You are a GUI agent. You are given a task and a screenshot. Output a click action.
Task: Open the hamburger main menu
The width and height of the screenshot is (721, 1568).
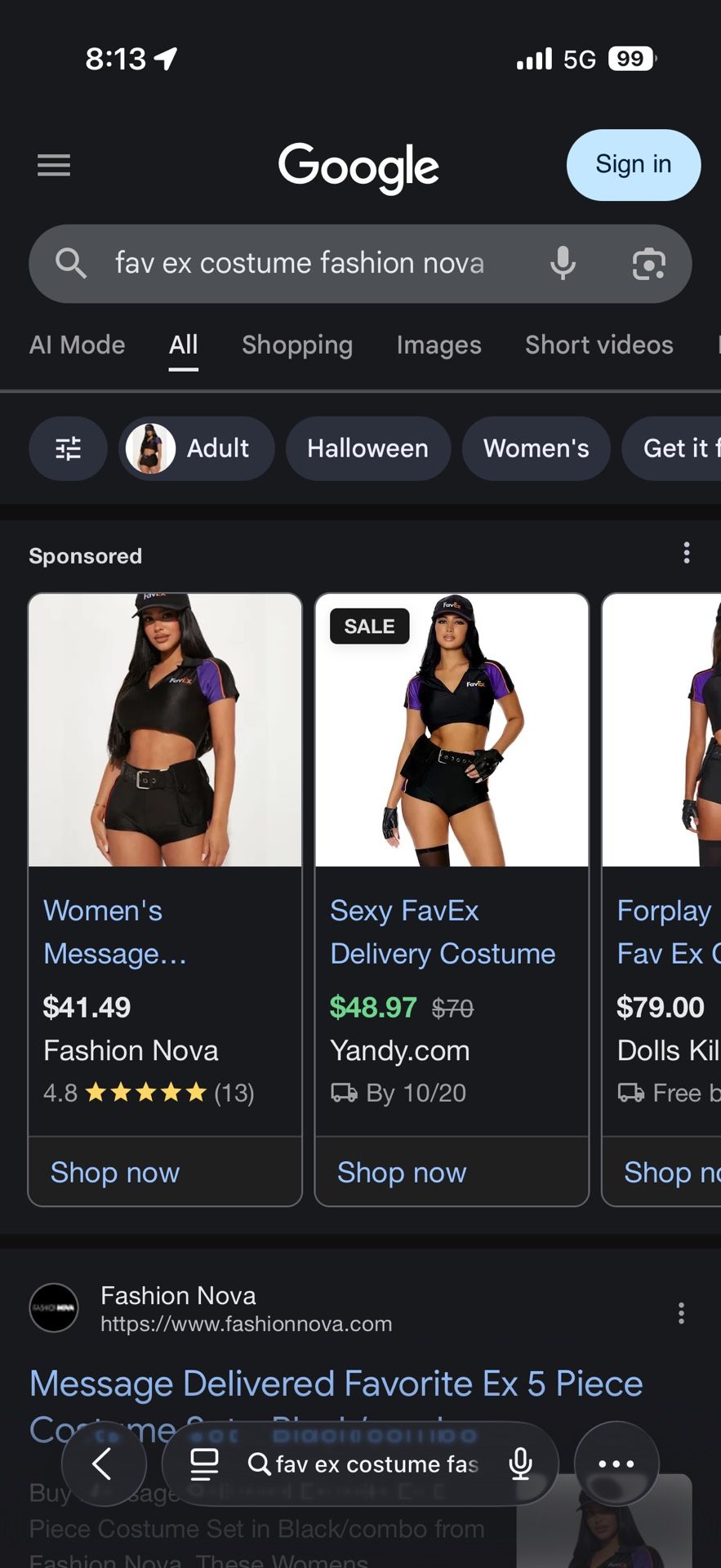[54, 165]
